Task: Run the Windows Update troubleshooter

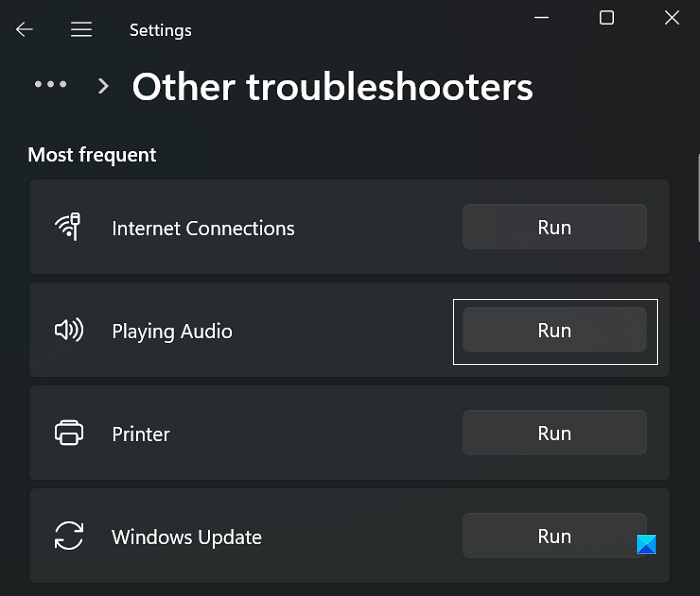Action: tap(554, 536)
